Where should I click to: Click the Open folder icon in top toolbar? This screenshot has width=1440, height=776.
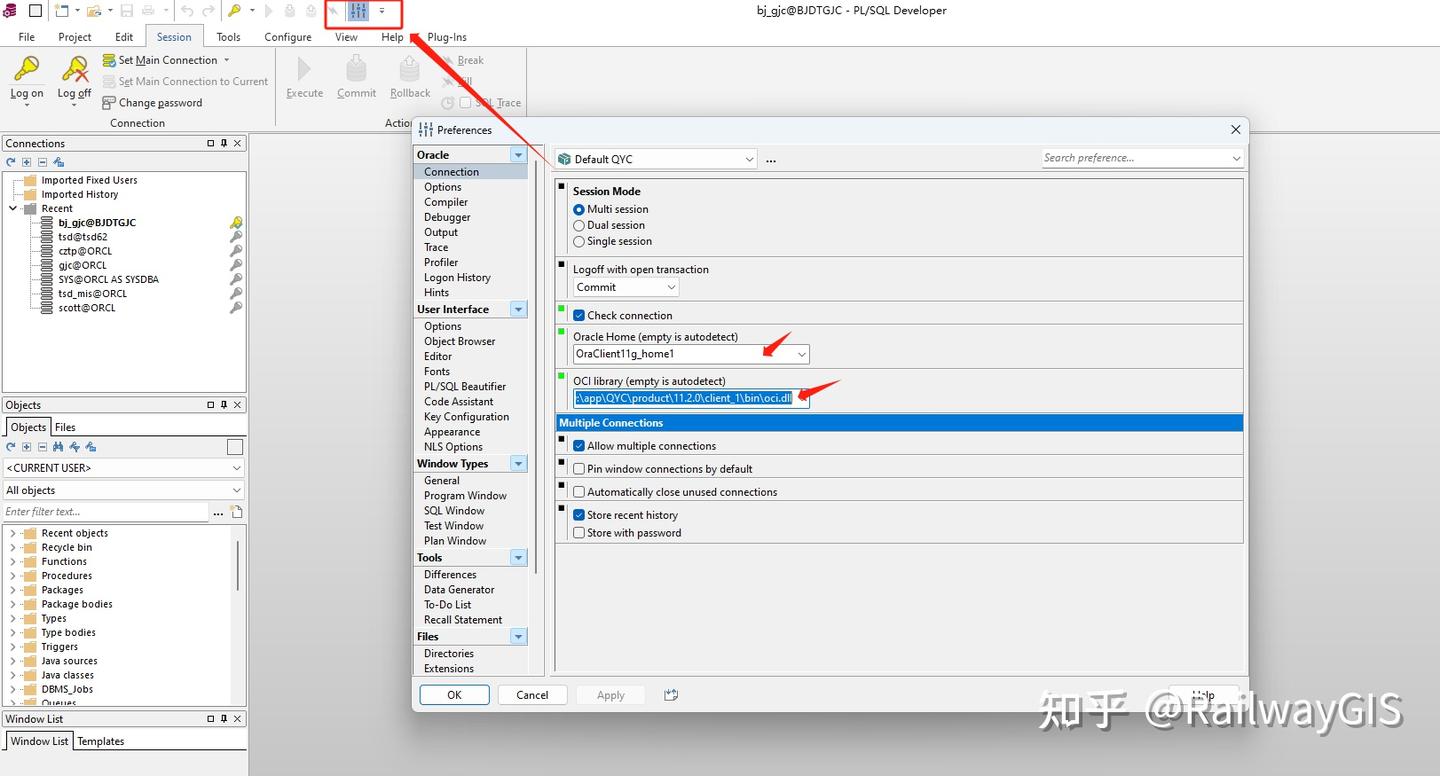pos(93,11)
